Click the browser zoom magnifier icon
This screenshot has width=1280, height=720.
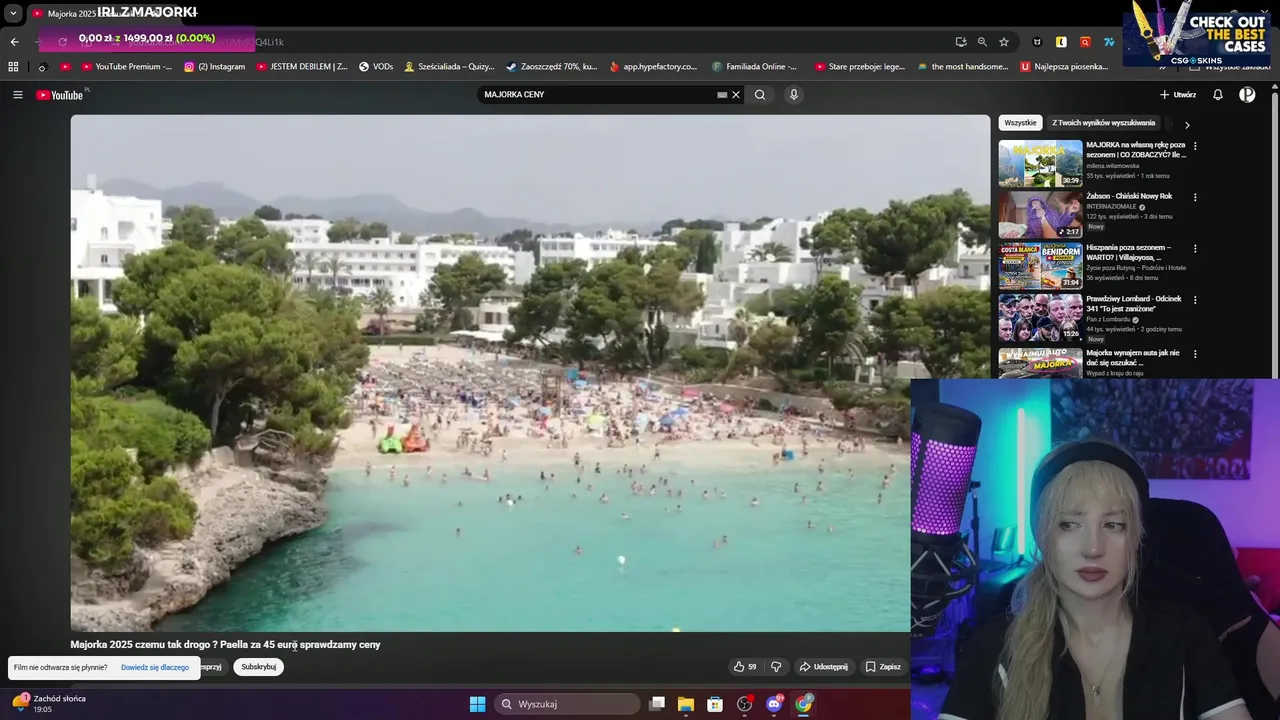[982, 42]
